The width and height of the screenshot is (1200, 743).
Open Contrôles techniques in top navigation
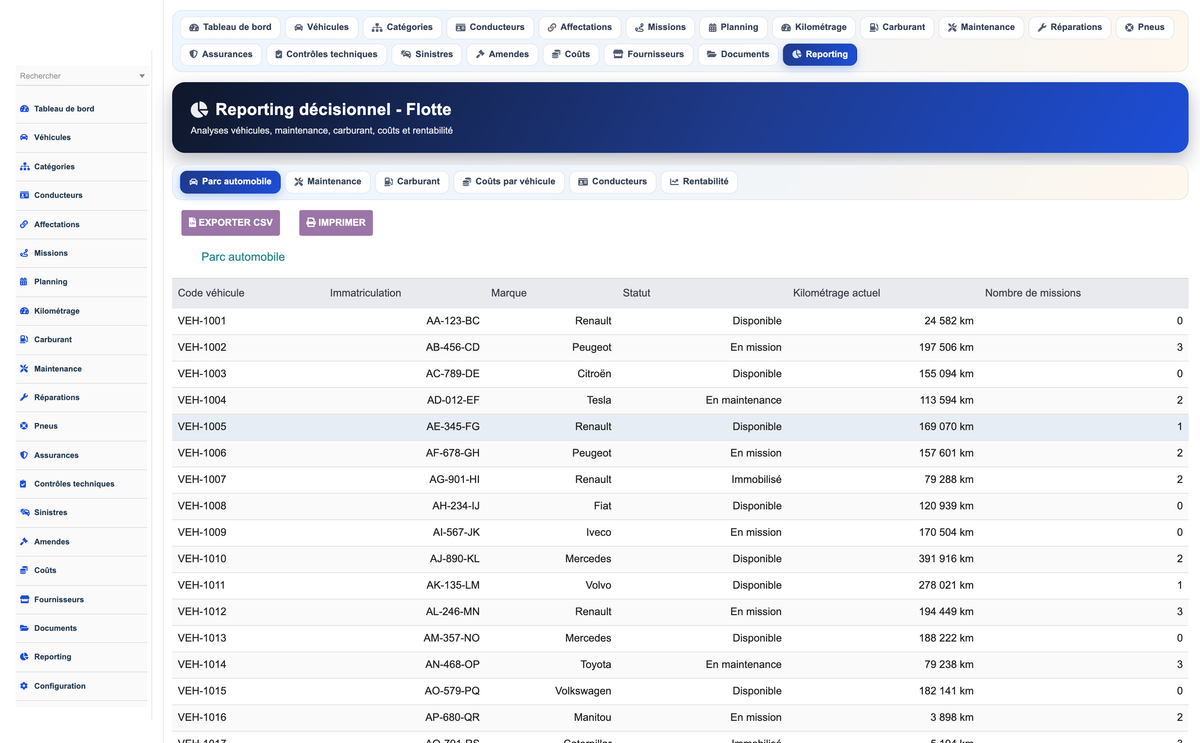325,54
